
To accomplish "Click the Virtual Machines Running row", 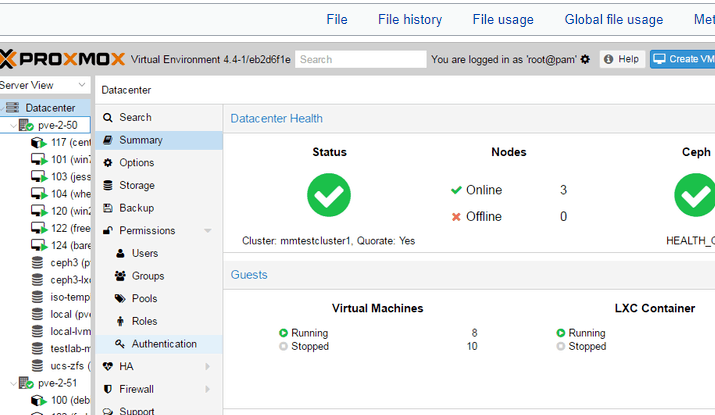I will [x=378, y=333].
